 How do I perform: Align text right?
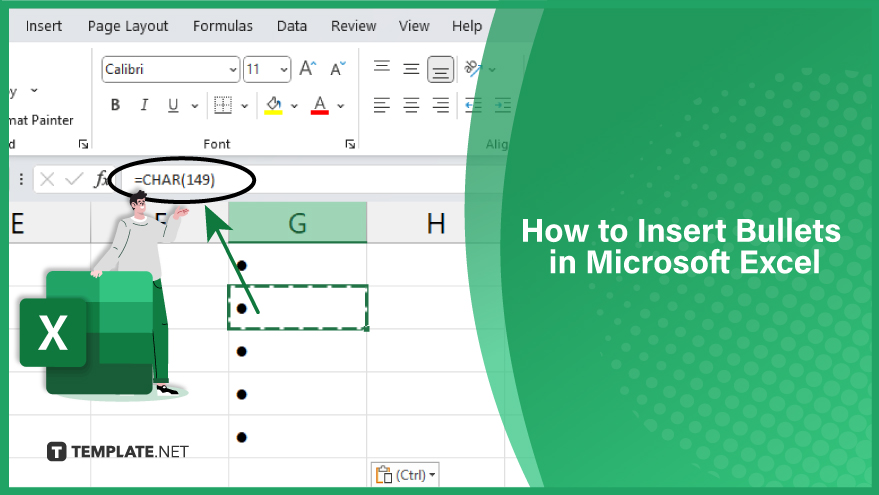coord(441,105)
